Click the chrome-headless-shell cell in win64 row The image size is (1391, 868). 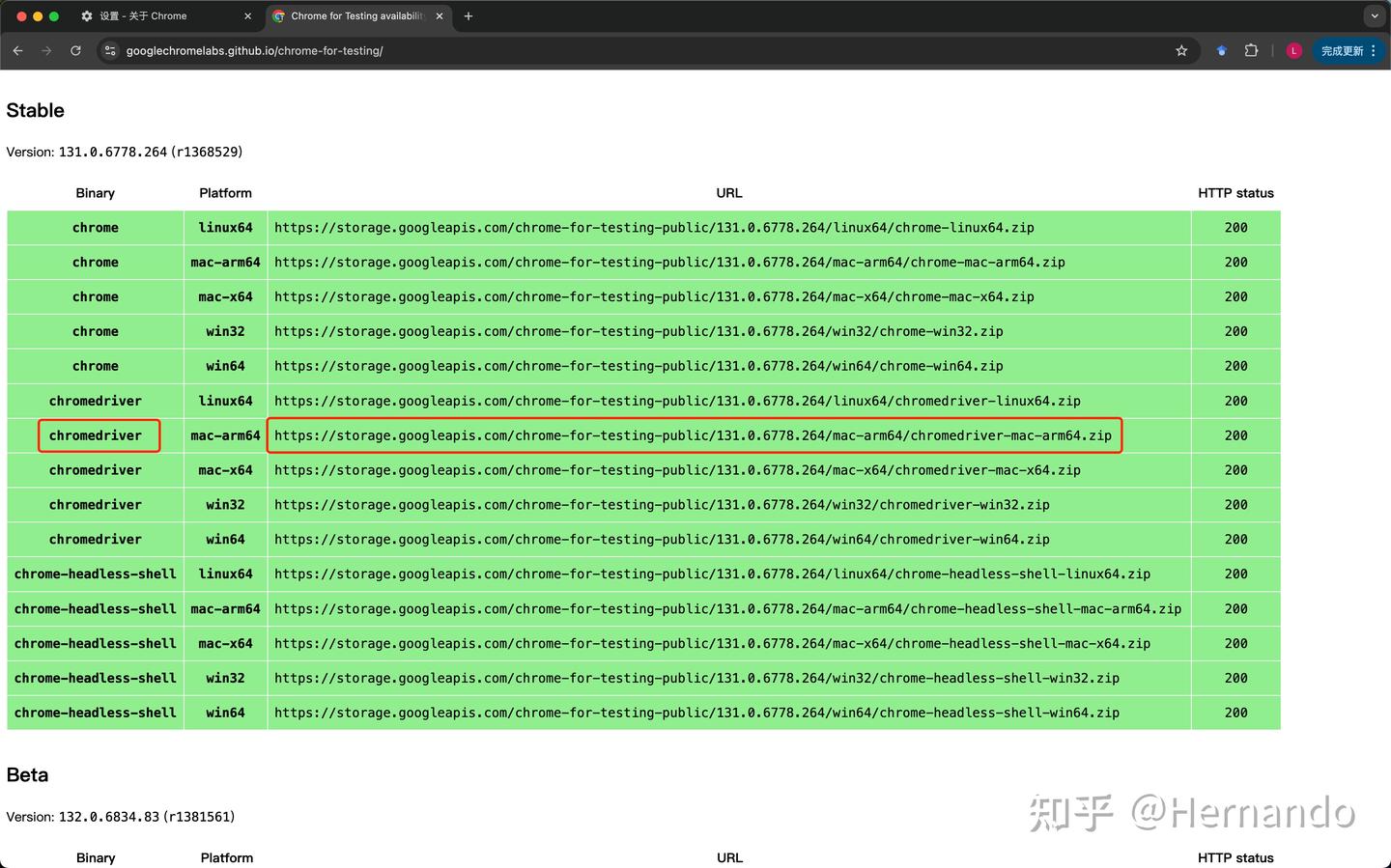point(96,714)
